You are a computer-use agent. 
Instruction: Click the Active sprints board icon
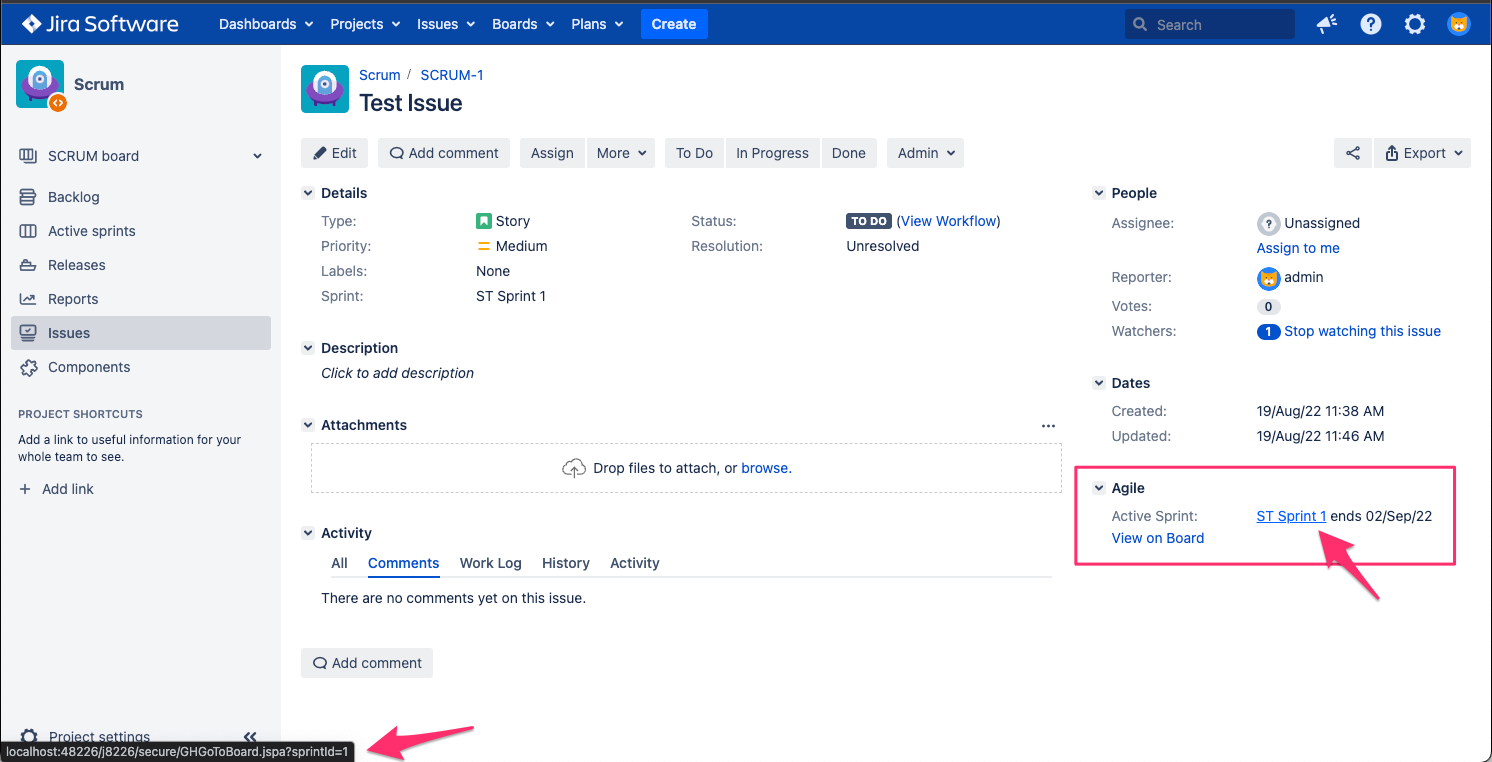coord(28,231)
